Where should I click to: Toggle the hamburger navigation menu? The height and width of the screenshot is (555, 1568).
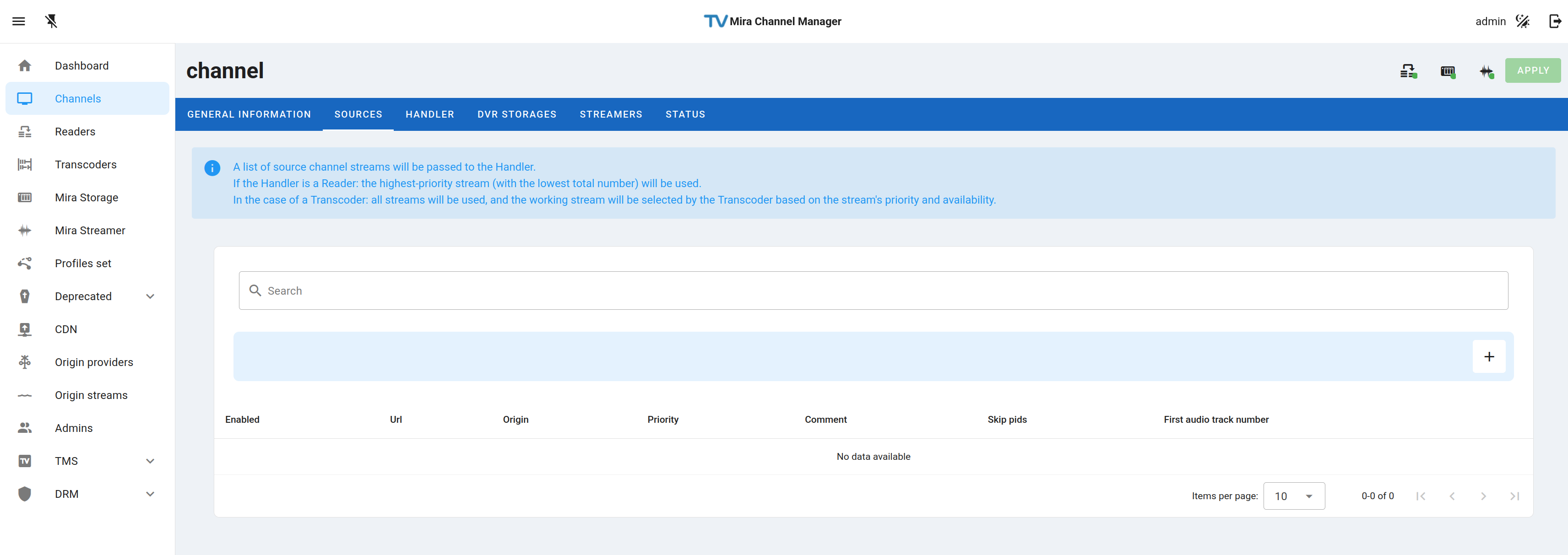pos(19,22)
